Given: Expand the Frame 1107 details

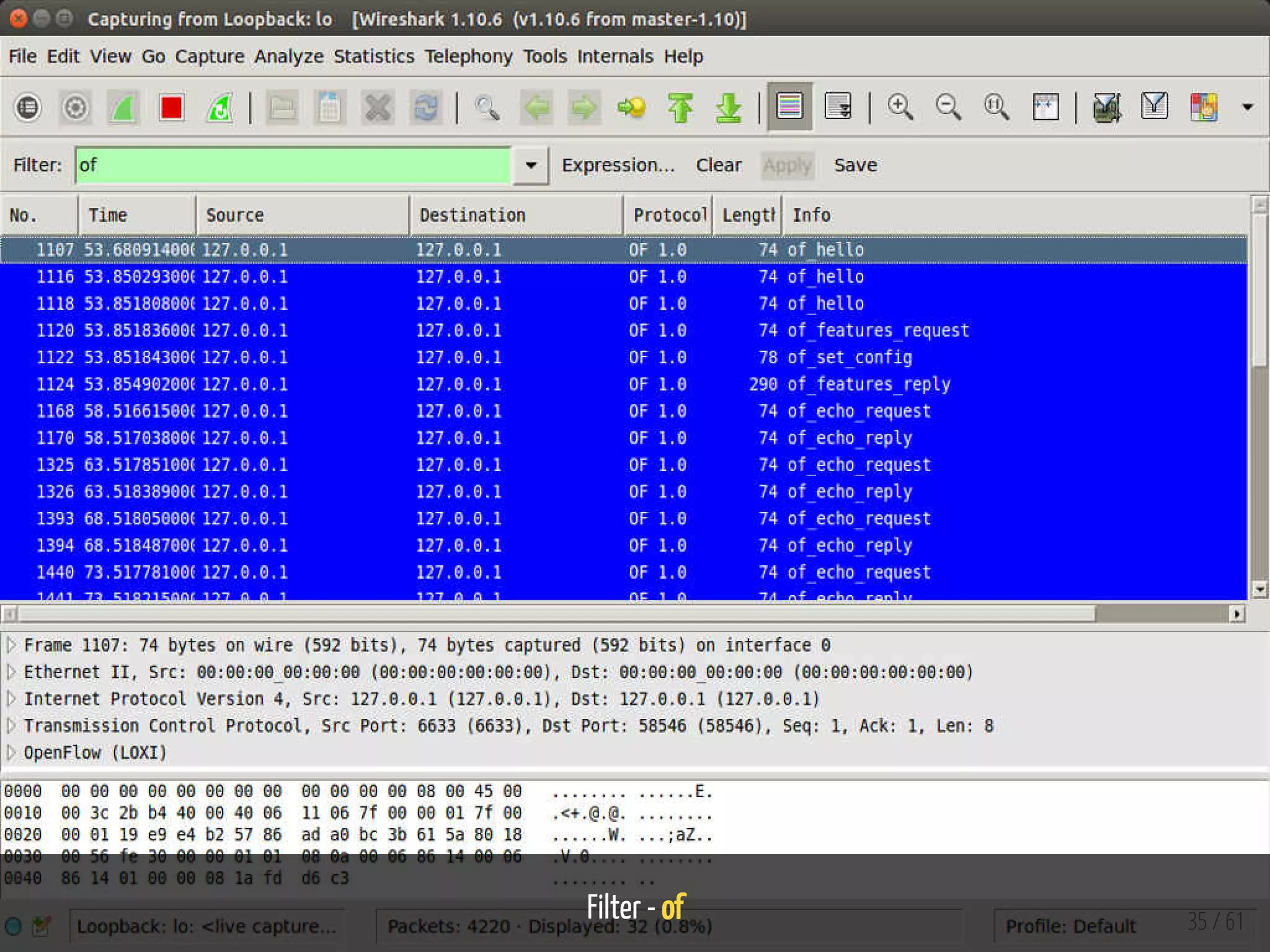Looking at the screenshot, I should (x=11, y=645).
